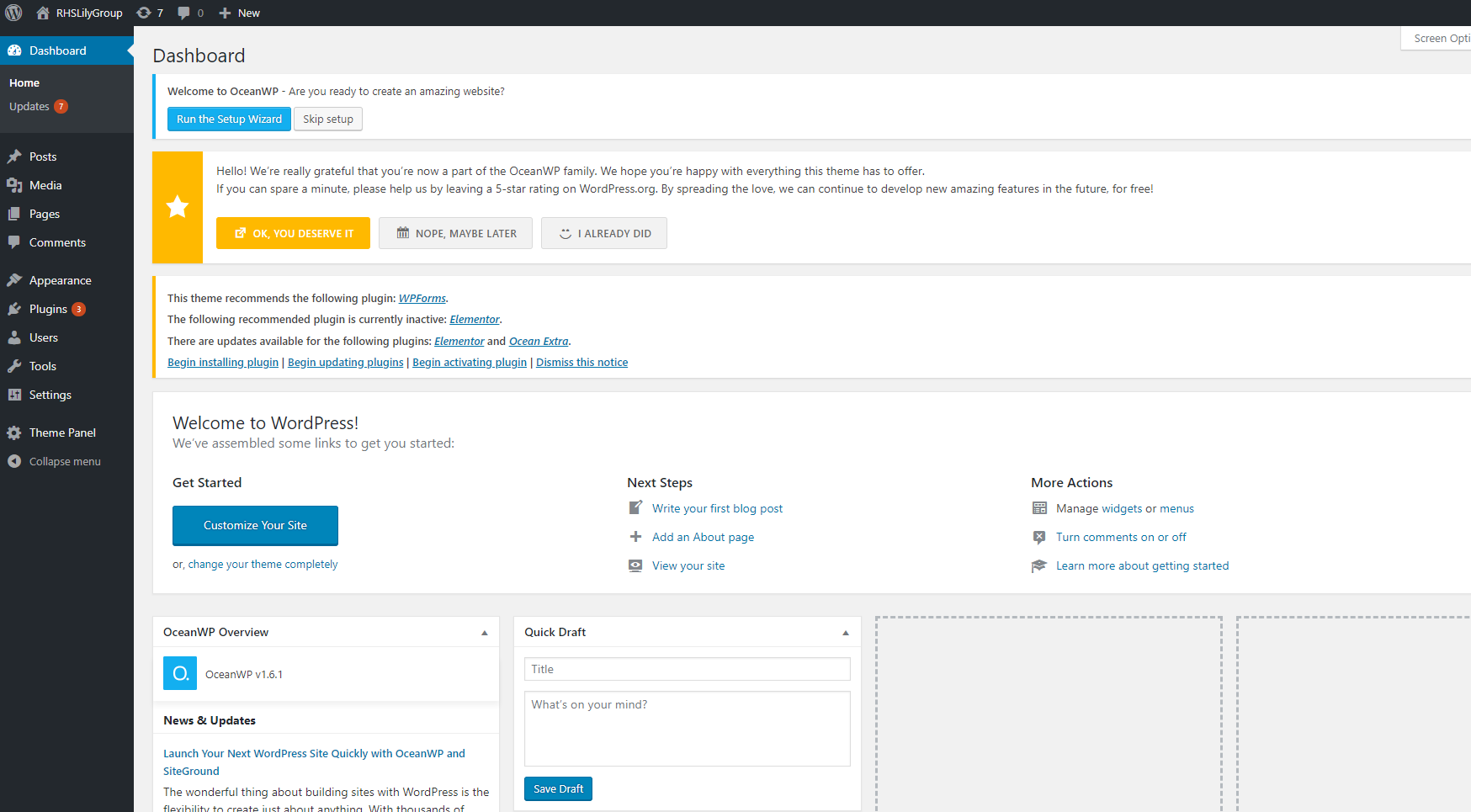Click the OceanWP logo icon
Viewport: 1471px width, 812px height.
click(x=180, y=673)
